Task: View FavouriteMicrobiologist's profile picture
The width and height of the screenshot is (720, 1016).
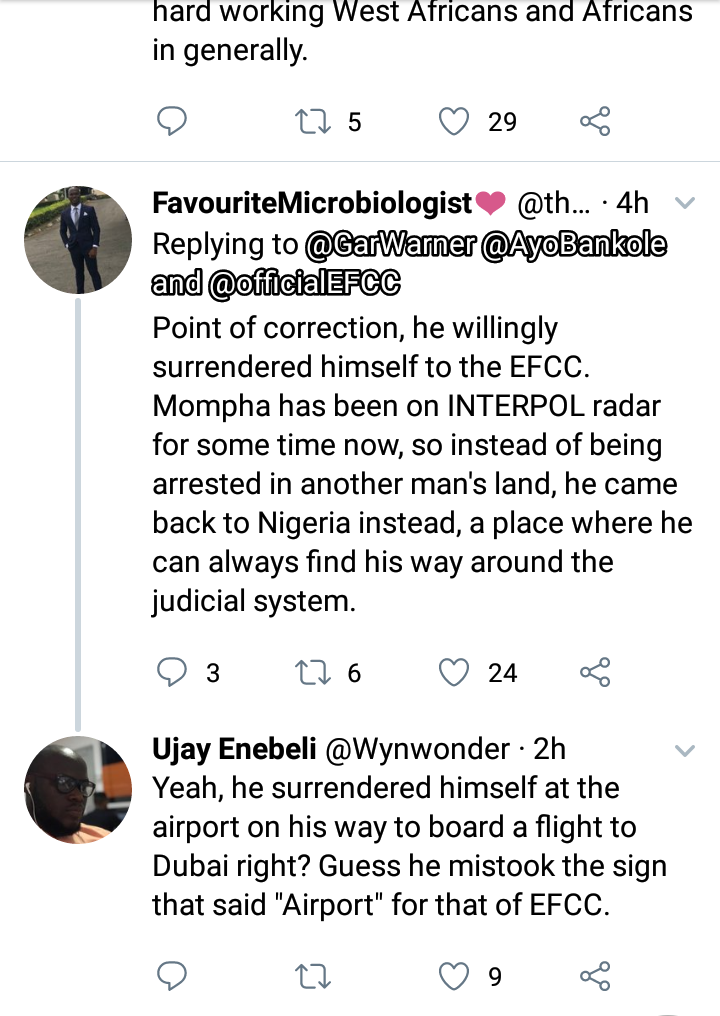Action: 77,239
